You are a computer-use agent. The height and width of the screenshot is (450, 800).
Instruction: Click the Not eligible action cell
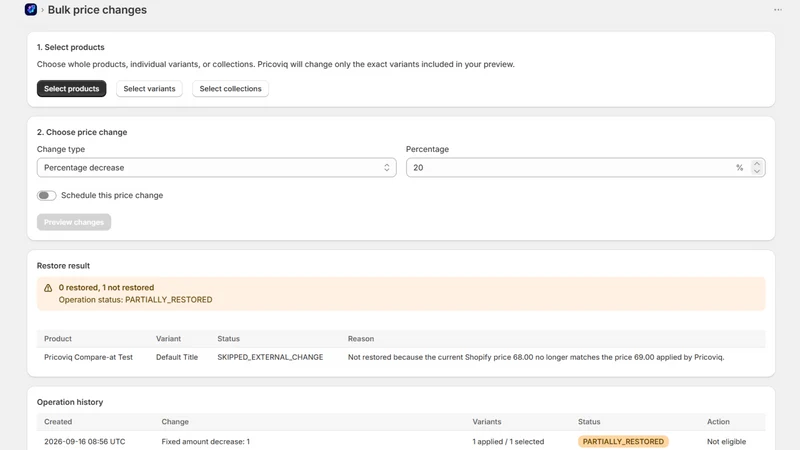point(726,441)
